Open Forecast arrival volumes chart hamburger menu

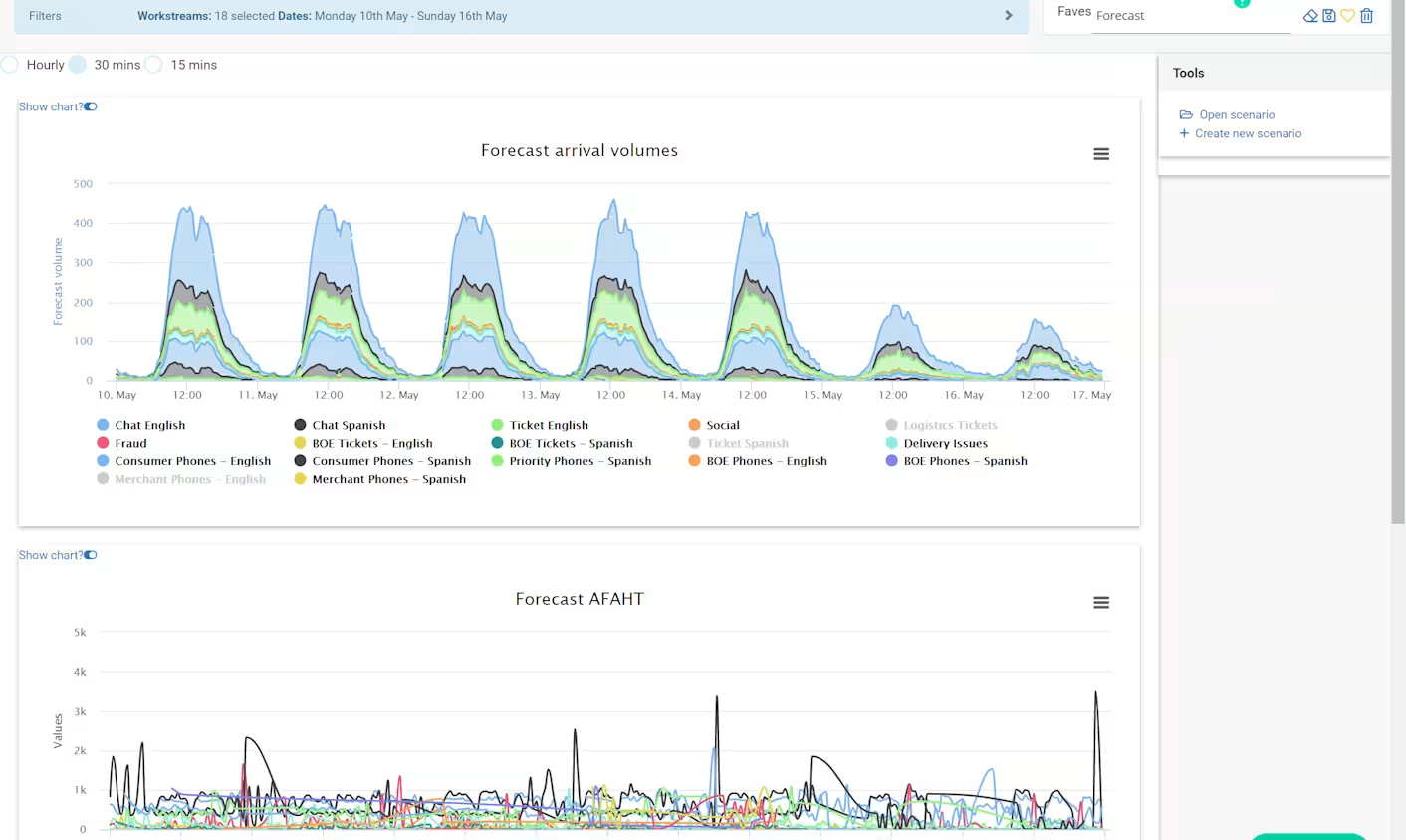pyautogui.click(x=1101, y=154)
